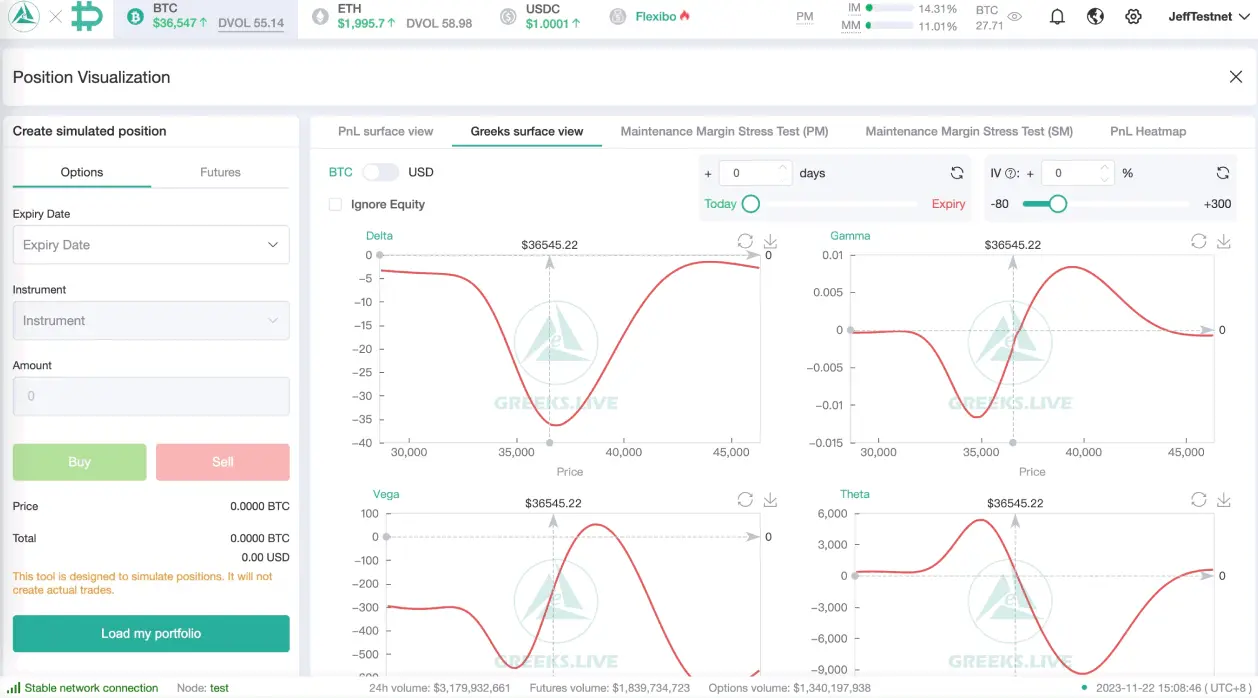The width and height of the screenshot is (1258, 698).
Task: Toggle the BTC/USD currency switch
Action: click(x=382, y=172)
